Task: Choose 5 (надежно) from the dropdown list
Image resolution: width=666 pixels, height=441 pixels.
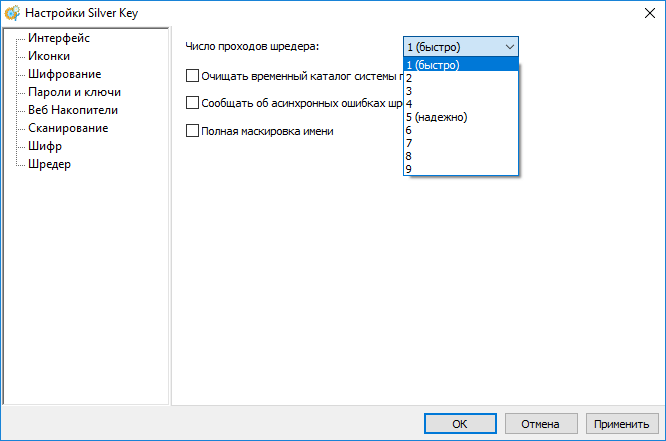Action: [x=437, y=117]
